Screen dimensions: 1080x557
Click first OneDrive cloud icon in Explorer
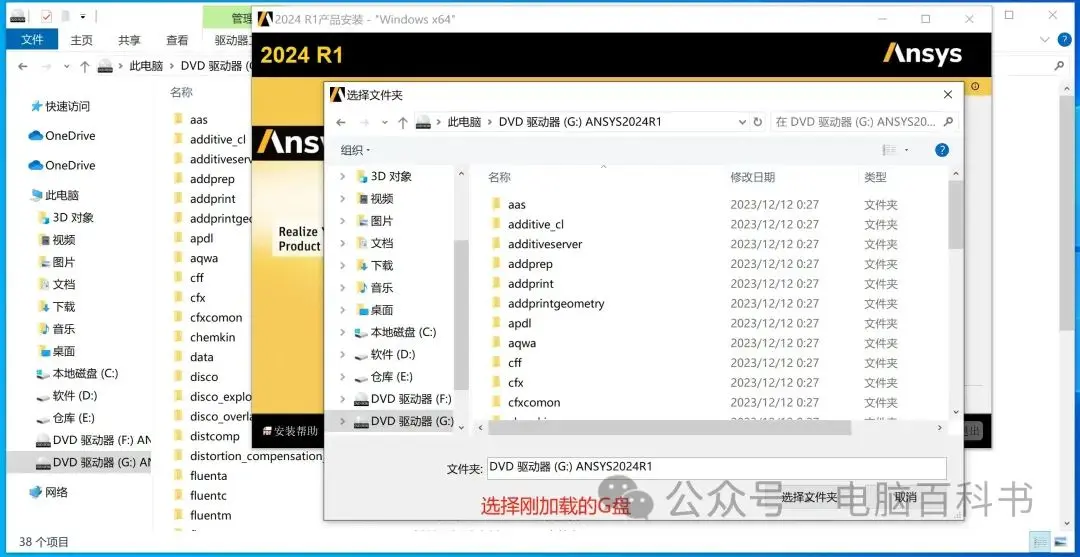pyautogui.click(x=36, y=136)
